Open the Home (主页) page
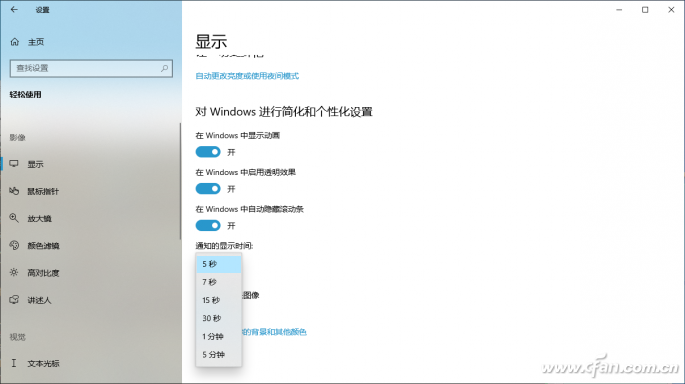685x384 pixels. (x=27, y=42)
